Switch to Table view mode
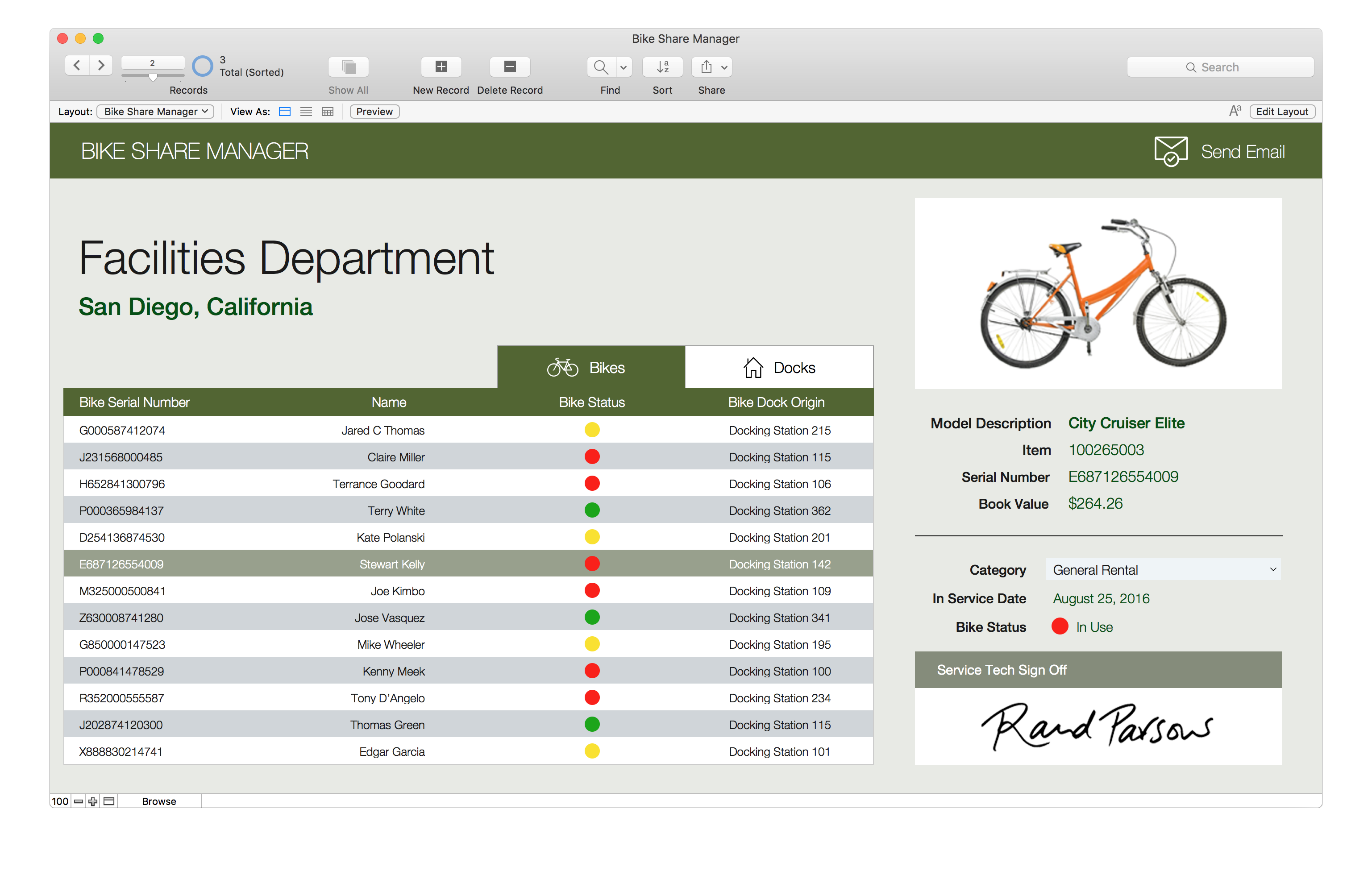 (327, 112)
